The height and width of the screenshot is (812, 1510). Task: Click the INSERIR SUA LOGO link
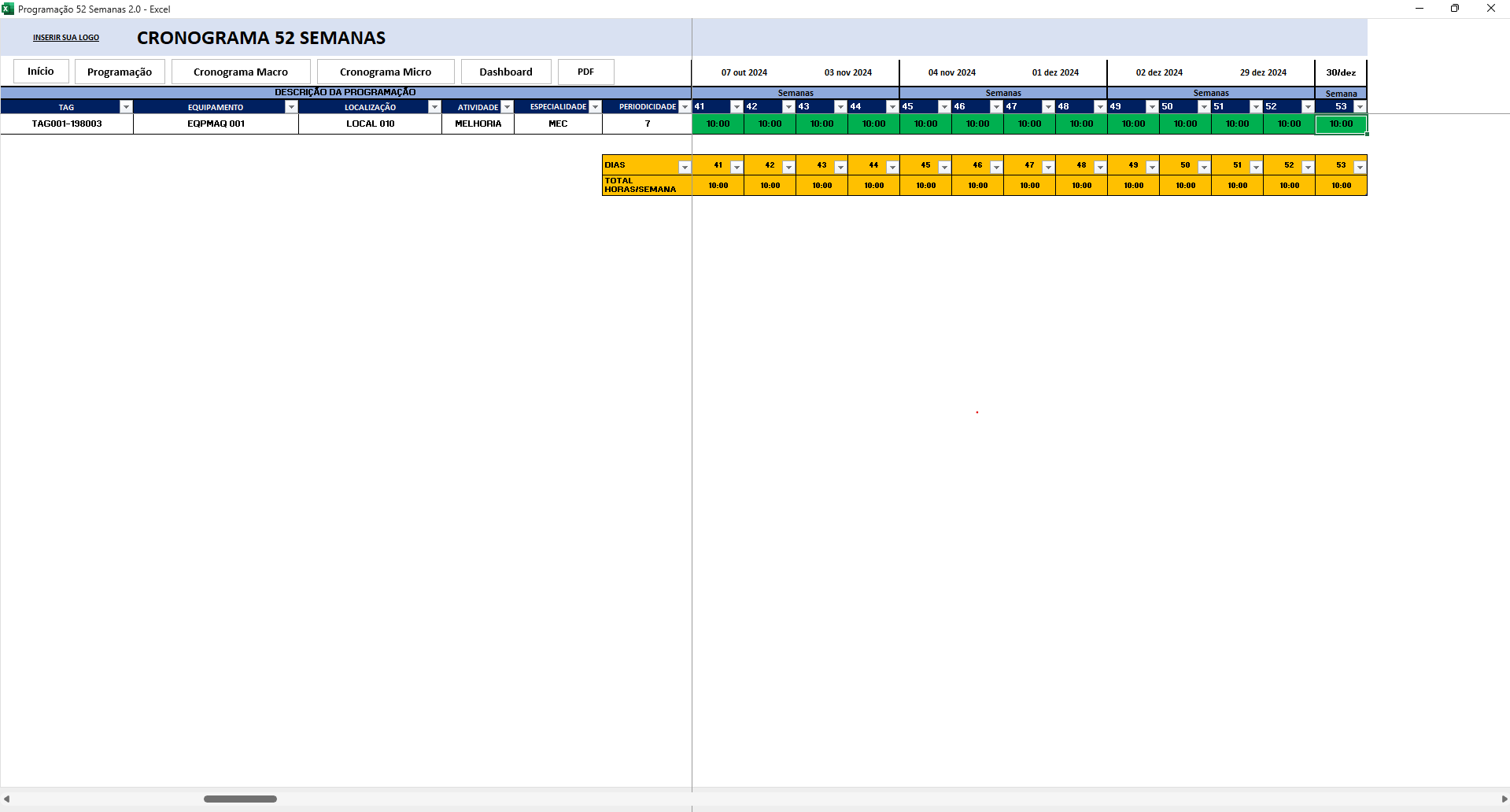point(66,38)
